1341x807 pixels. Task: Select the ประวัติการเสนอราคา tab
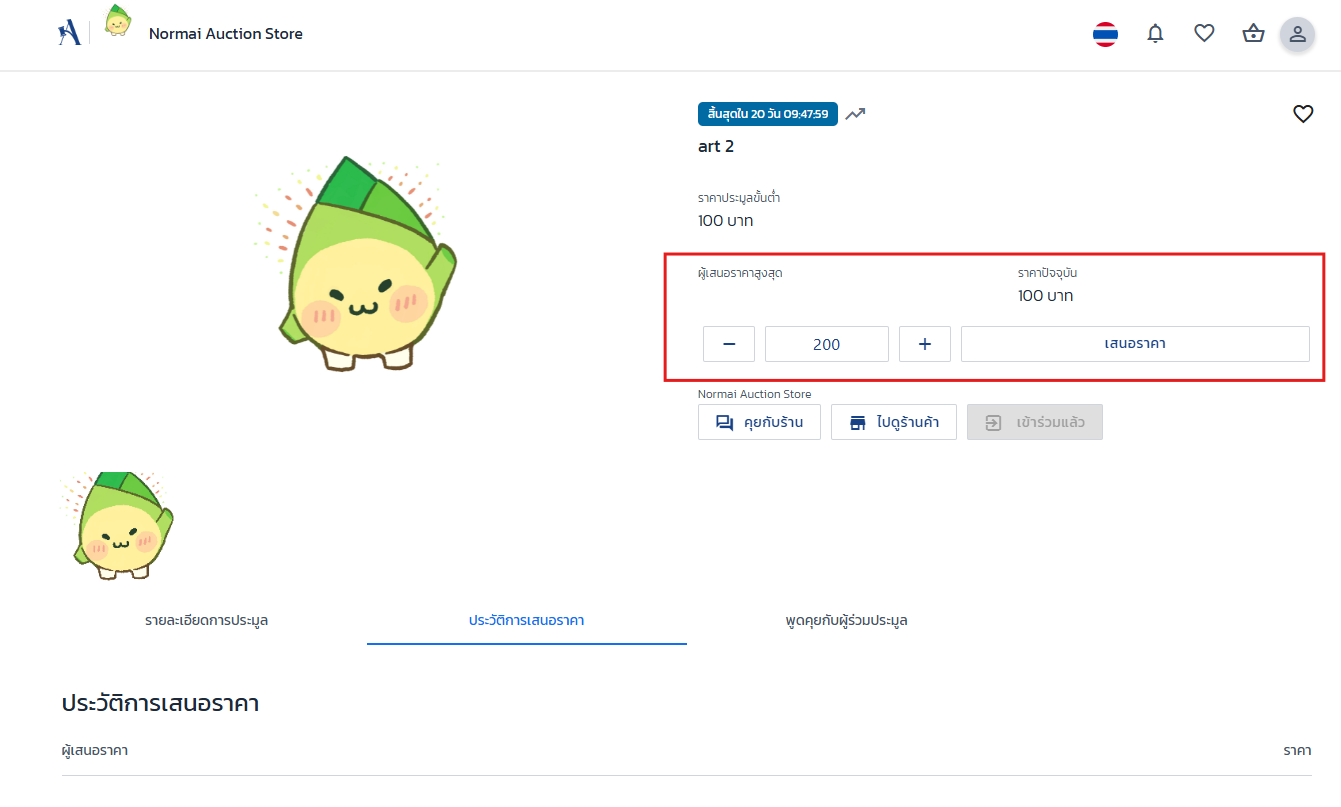point(526,620)
